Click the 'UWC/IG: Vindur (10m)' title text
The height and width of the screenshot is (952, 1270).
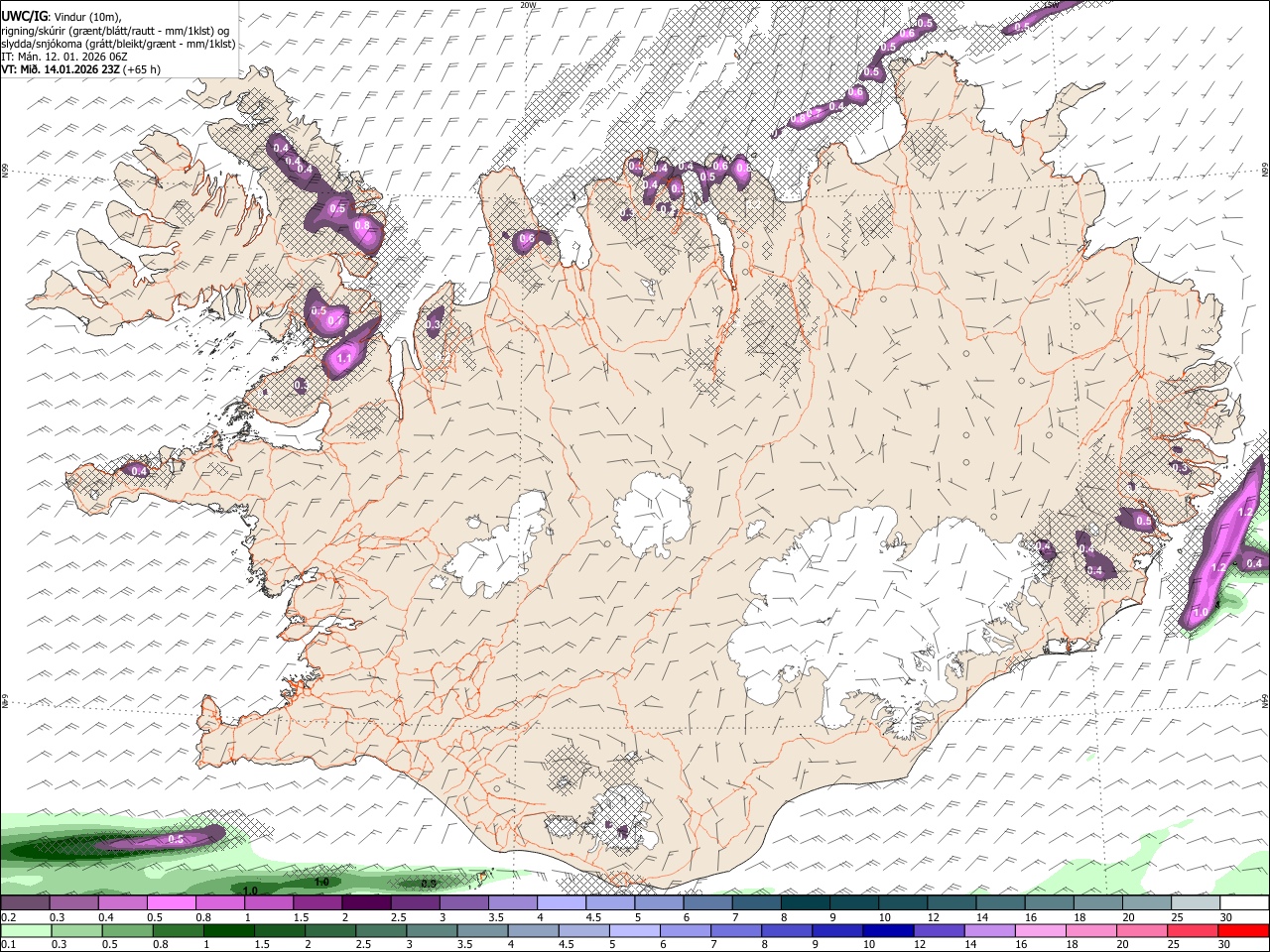62,17
